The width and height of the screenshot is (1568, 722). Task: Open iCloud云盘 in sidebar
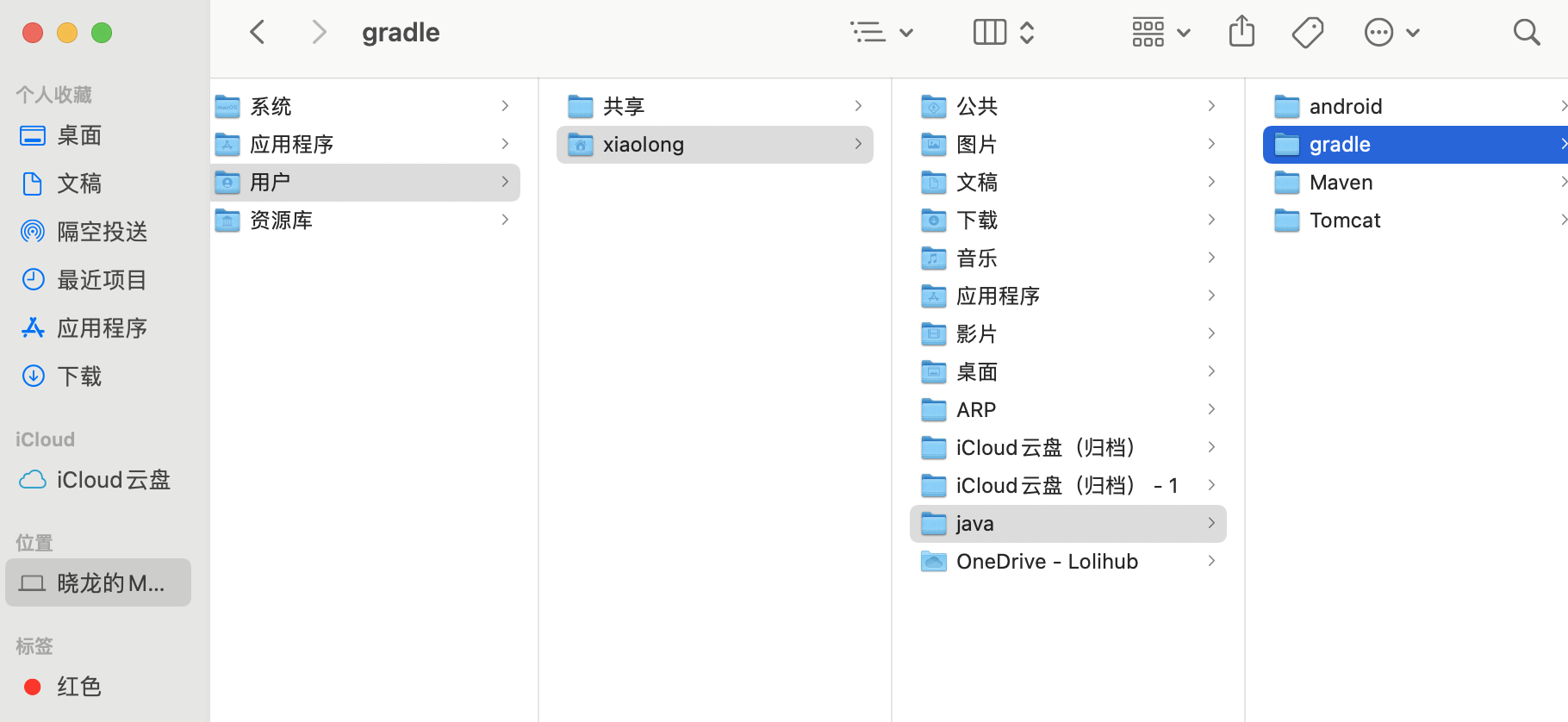click(x=113, y=480)
